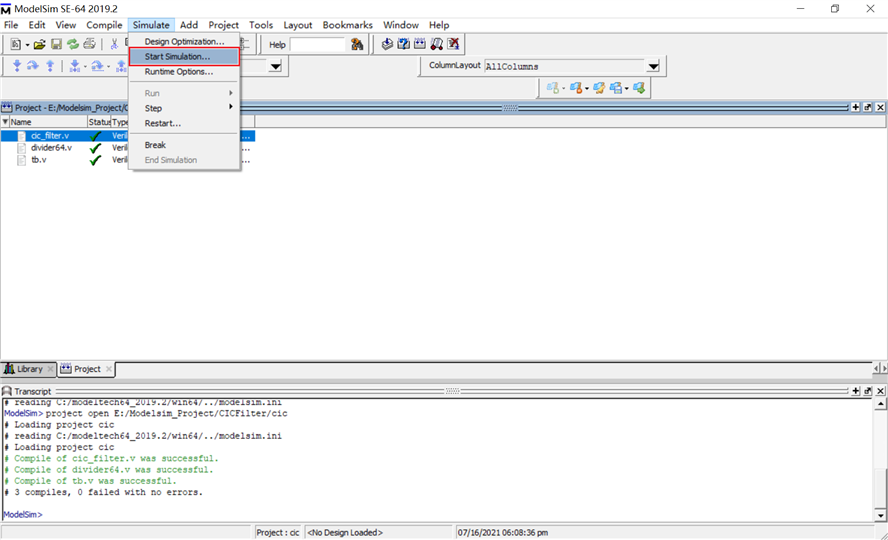Open the File menu
888x540 pixels.
[11, 25]
